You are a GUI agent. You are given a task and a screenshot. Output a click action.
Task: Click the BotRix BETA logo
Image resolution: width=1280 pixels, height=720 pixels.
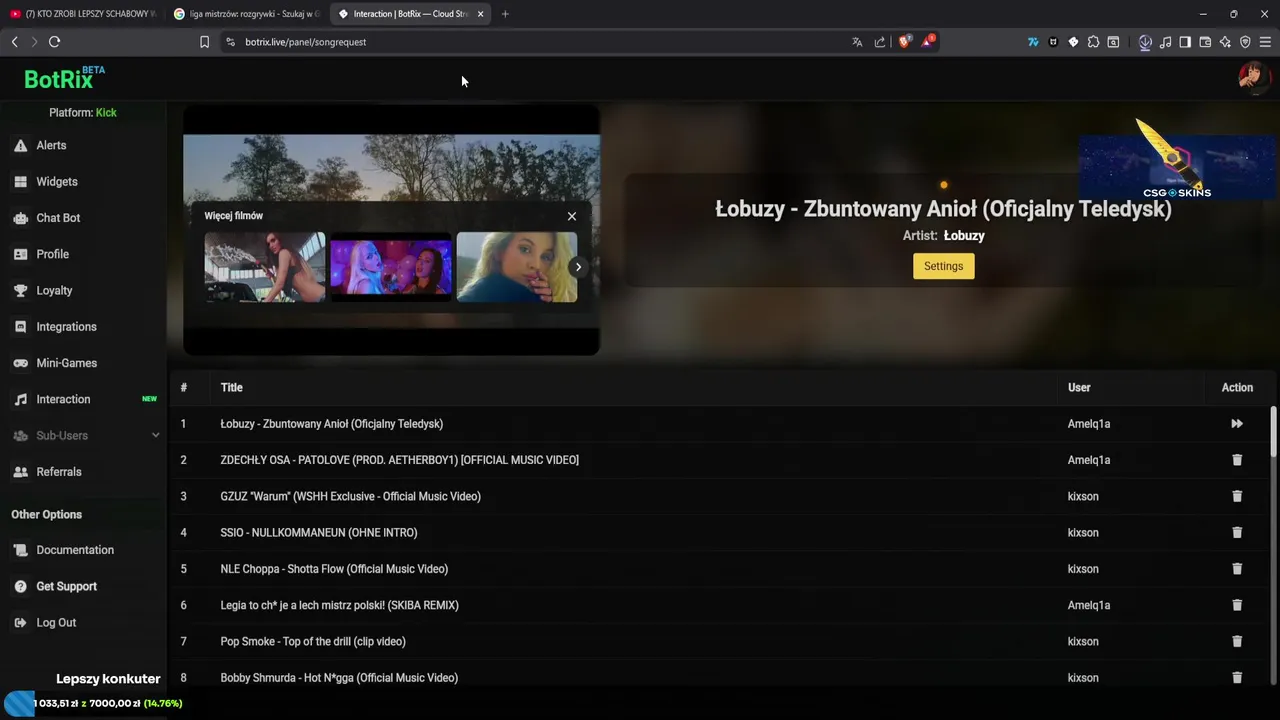pyautogui.click(x=64, y=78)
